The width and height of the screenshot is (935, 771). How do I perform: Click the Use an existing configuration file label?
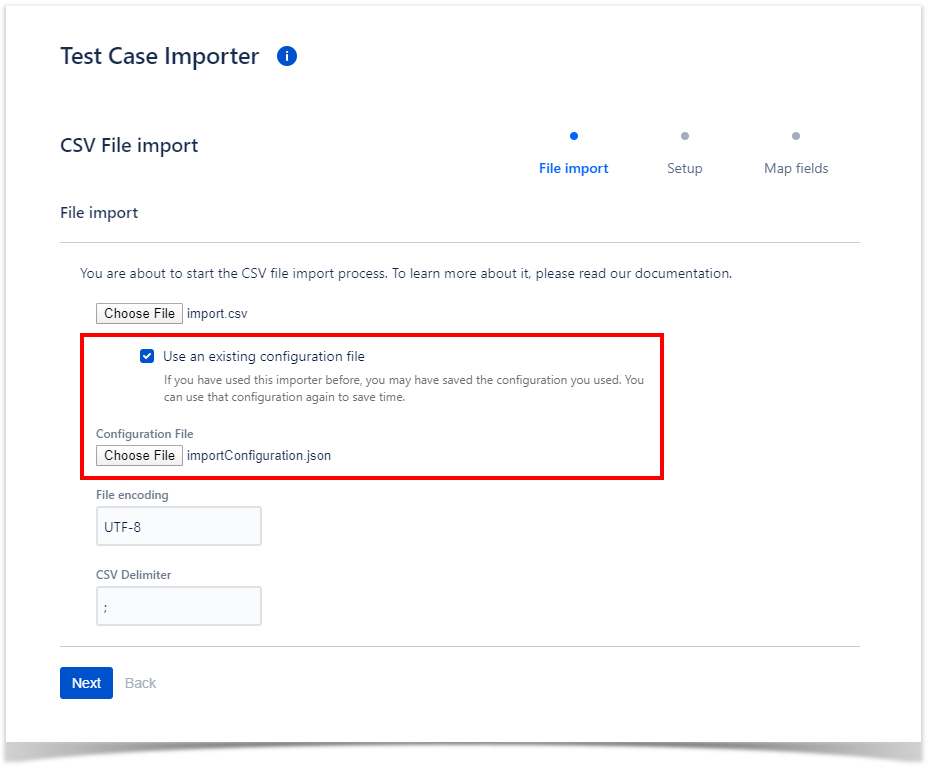(264, 357)
